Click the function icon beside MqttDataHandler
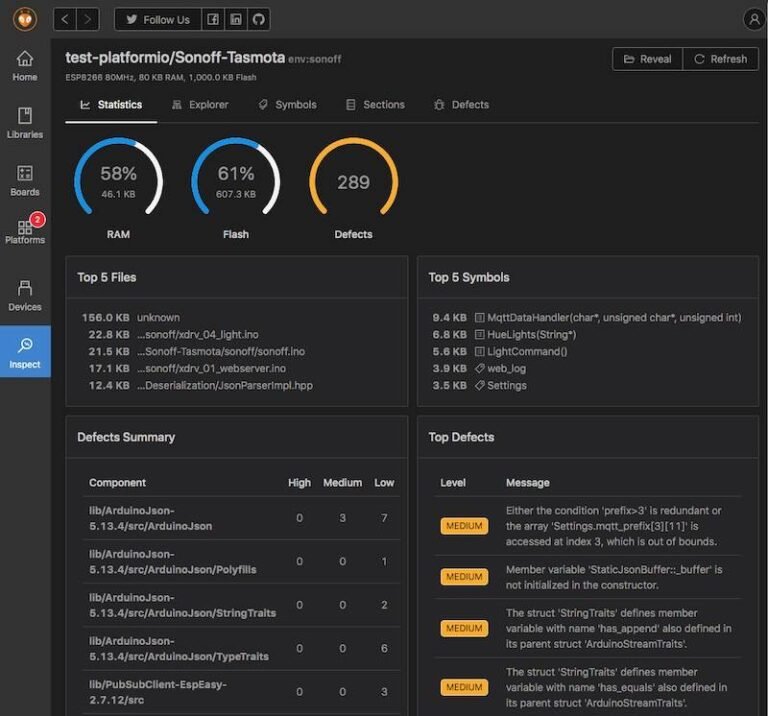768x716 pixels. point(480,318)
